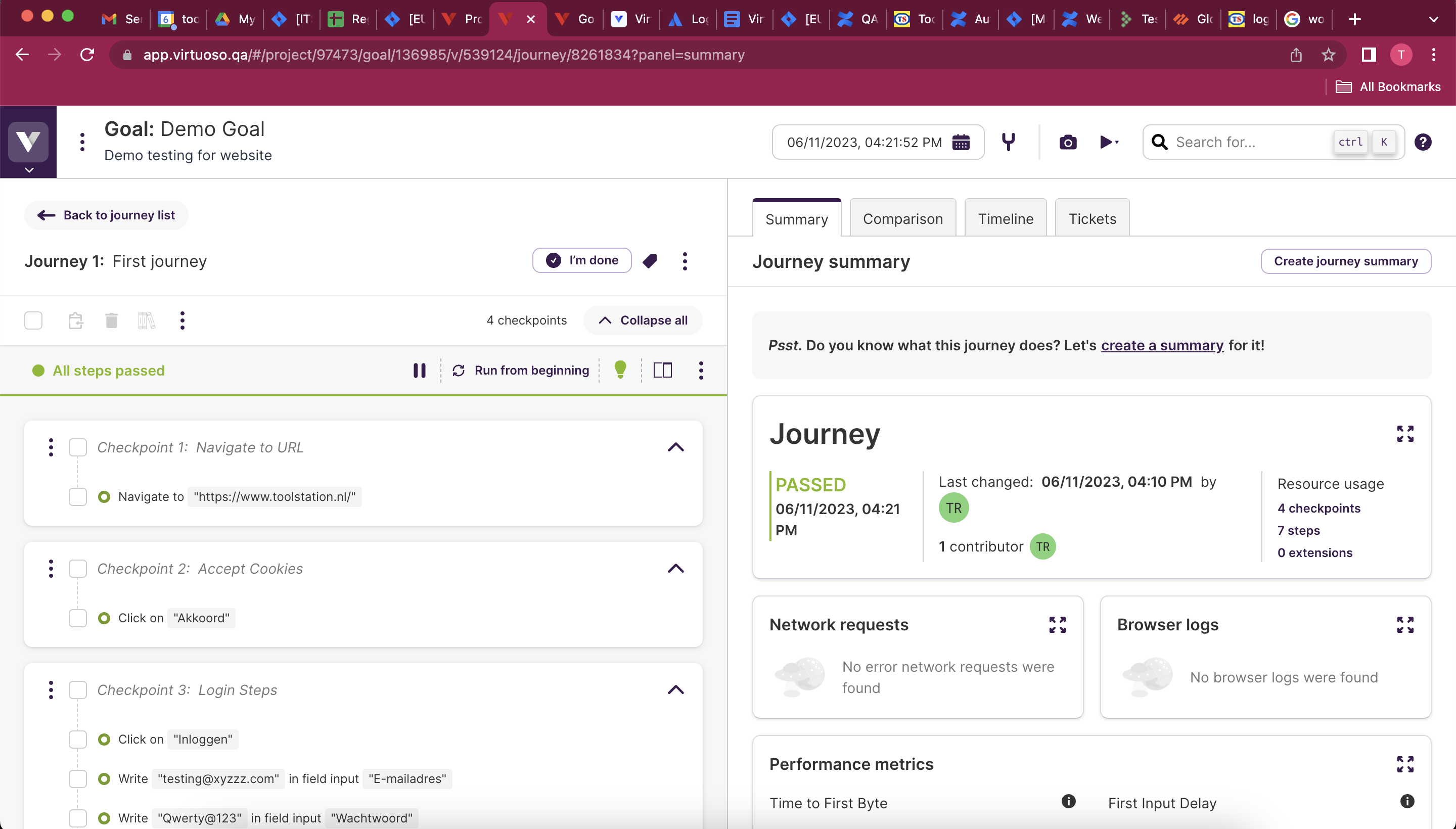
Task: Expand the Network requests panel
Action: pos(1058,625)
